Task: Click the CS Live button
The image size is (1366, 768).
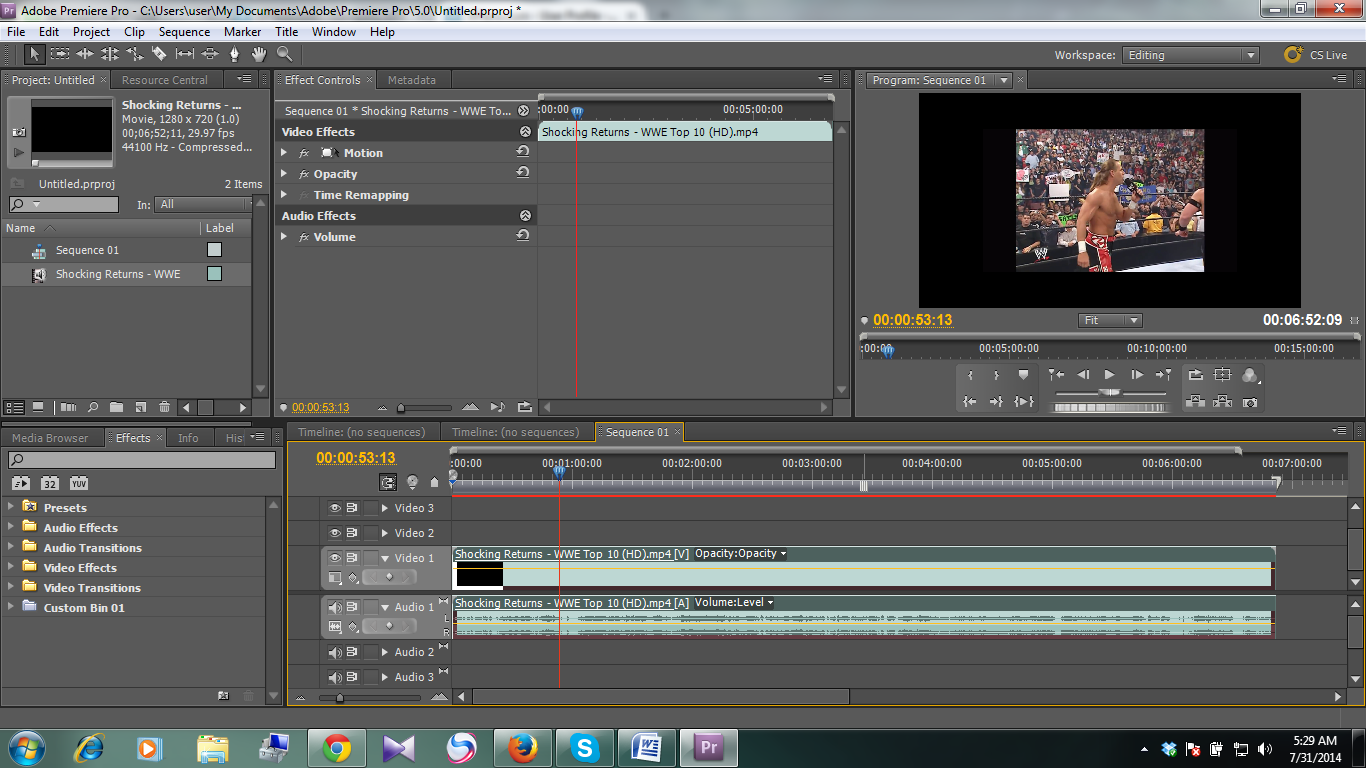Action: click(1316, 55)
